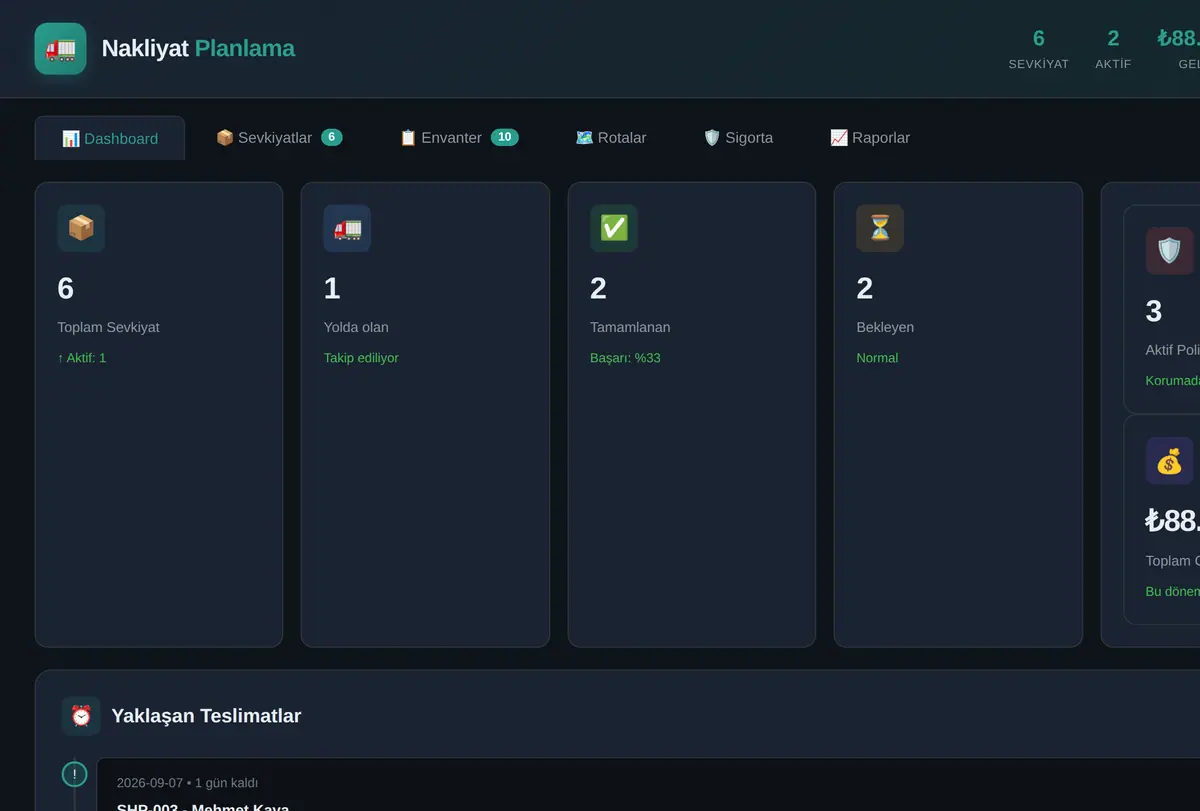The width and height of the screenshot is (1200, 811).
Task: Click the exclamation timeline marker
Action: (x=74, y=774)
